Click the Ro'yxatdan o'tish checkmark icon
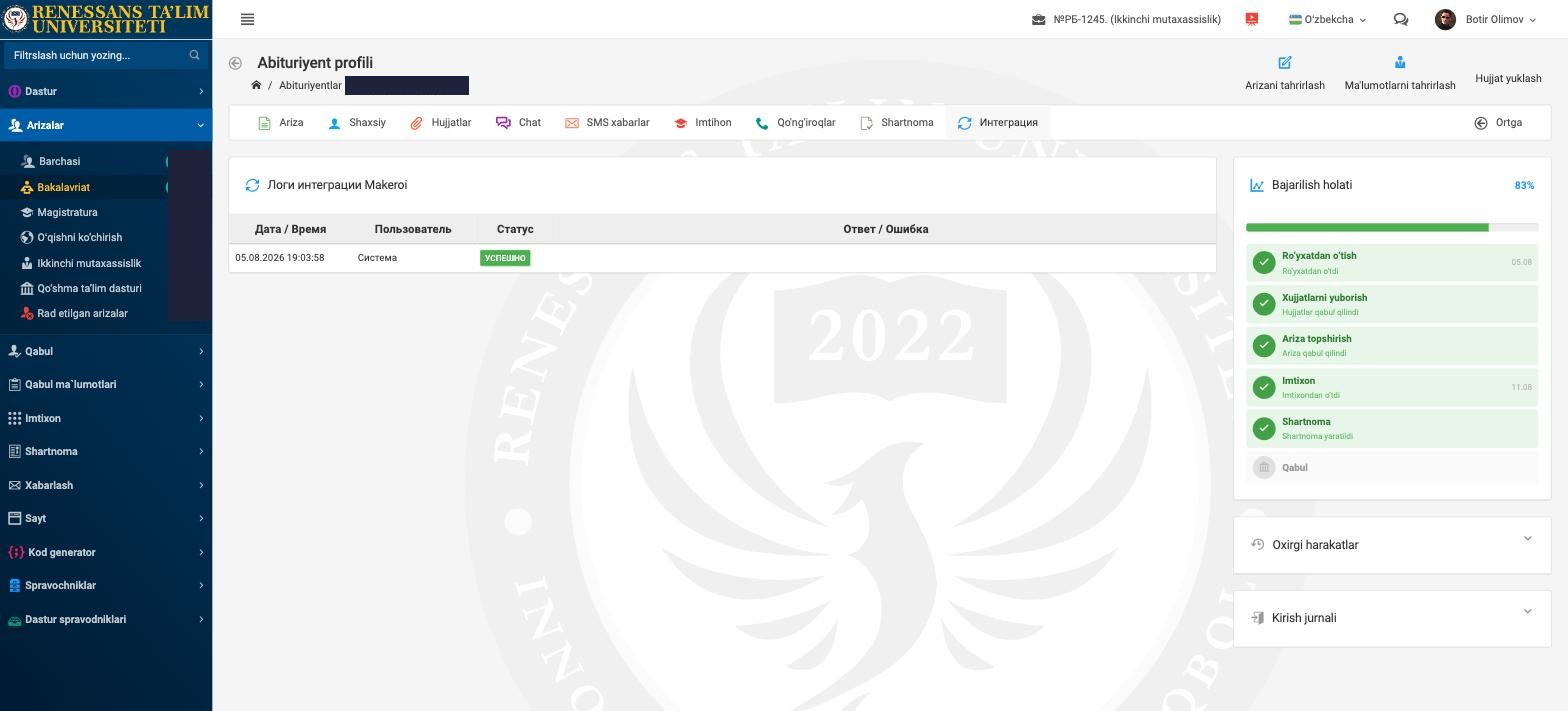The width and height of the screenshot is (1568, 711). 1264,262
